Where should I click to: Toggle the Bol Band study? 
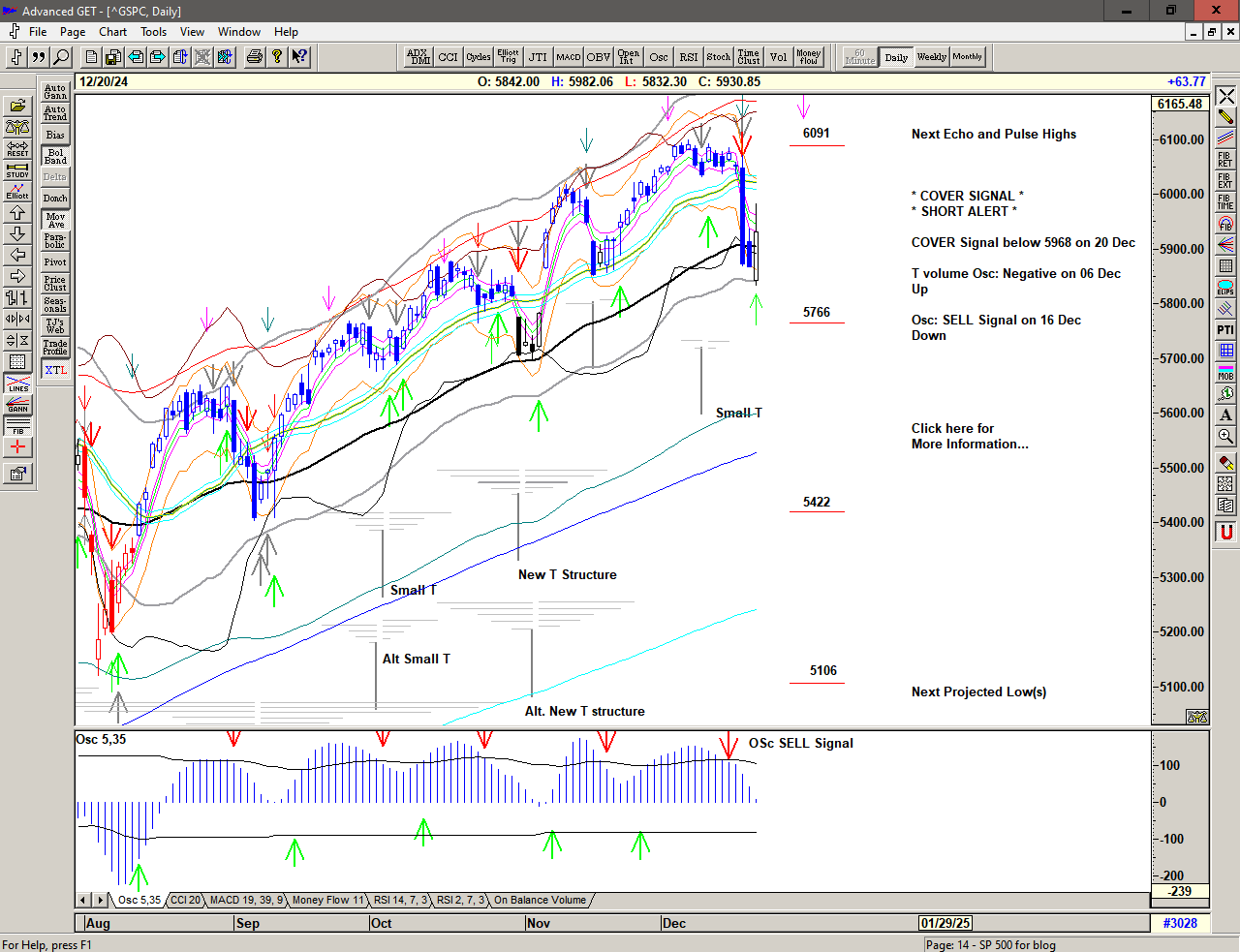[55, 156]
